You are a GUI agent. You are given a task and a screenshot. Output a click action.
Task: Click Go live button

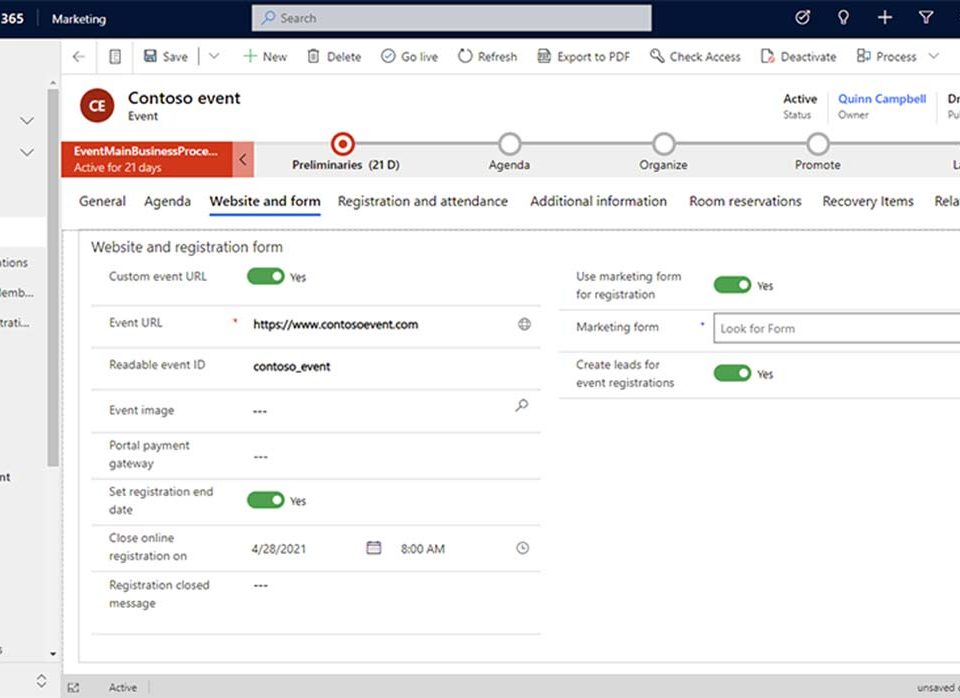[409, 56]
